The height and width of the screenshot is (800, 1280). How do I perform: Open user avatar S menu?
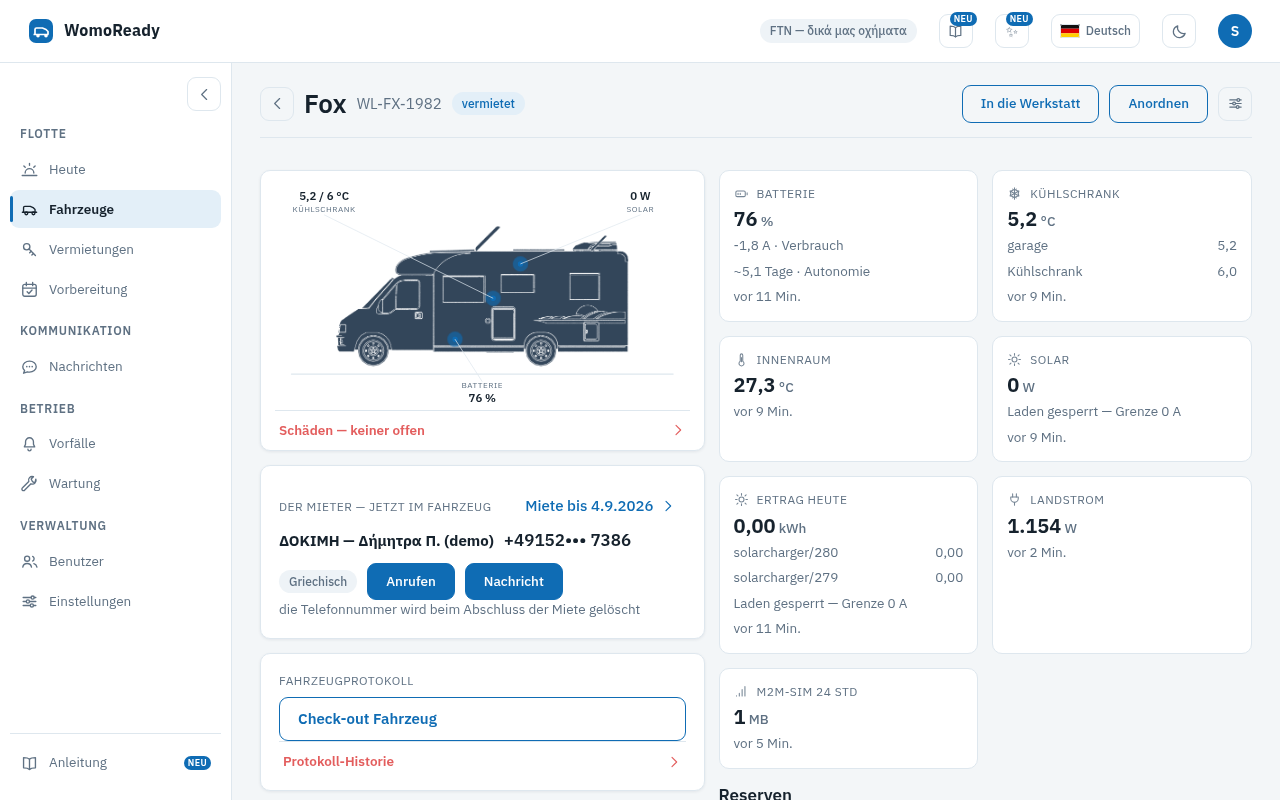1235,31
